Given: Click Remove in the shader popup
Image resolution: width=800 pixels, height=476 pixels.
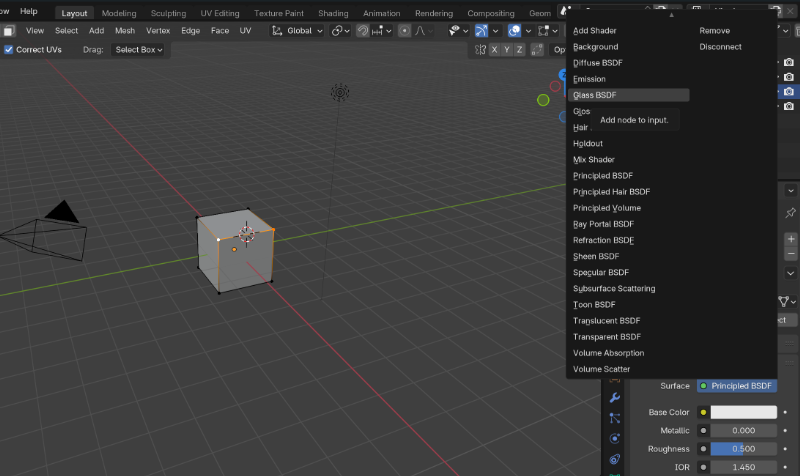Looking at the screenshot, I should click(x=714, y=31).
